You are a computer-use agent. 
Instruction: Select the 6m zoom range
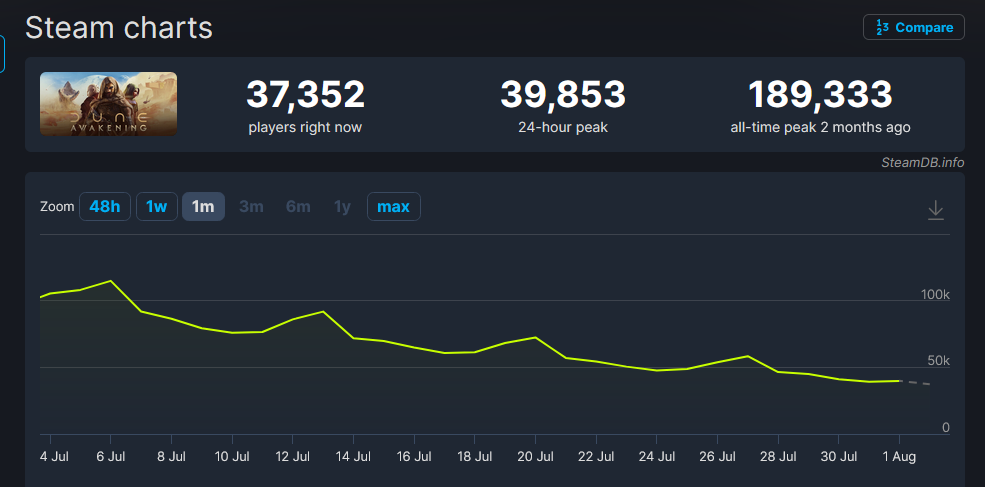tap(298, 206)
